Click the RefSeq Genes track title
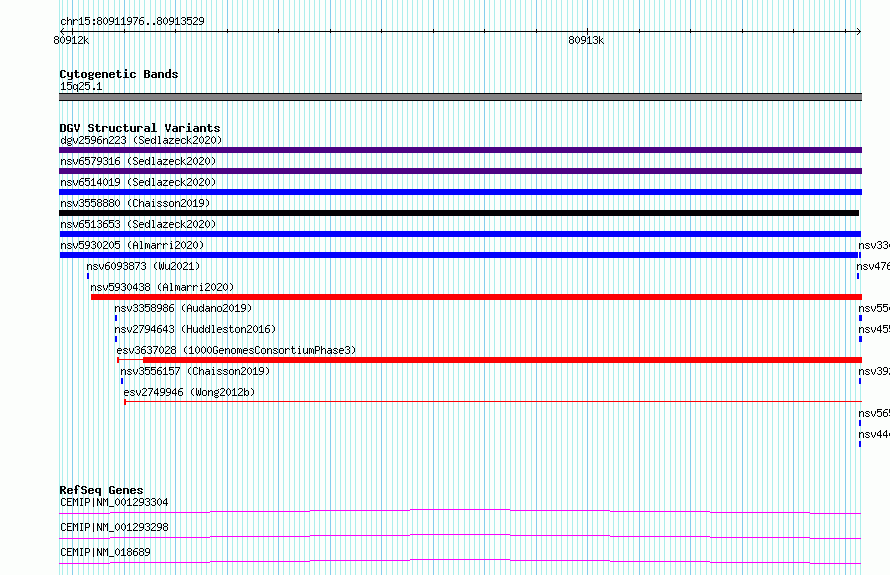This screenshot has width=890, height=575. [101, 490]
